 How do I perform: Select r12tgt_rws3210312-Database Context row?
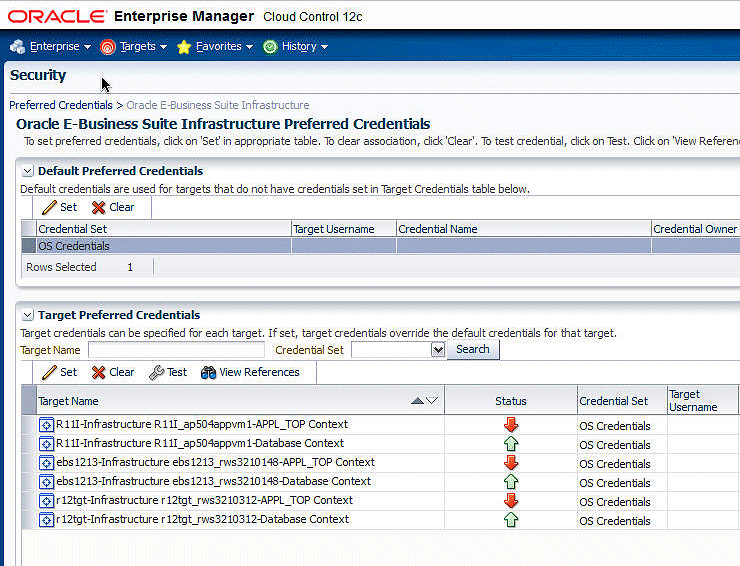380,520
